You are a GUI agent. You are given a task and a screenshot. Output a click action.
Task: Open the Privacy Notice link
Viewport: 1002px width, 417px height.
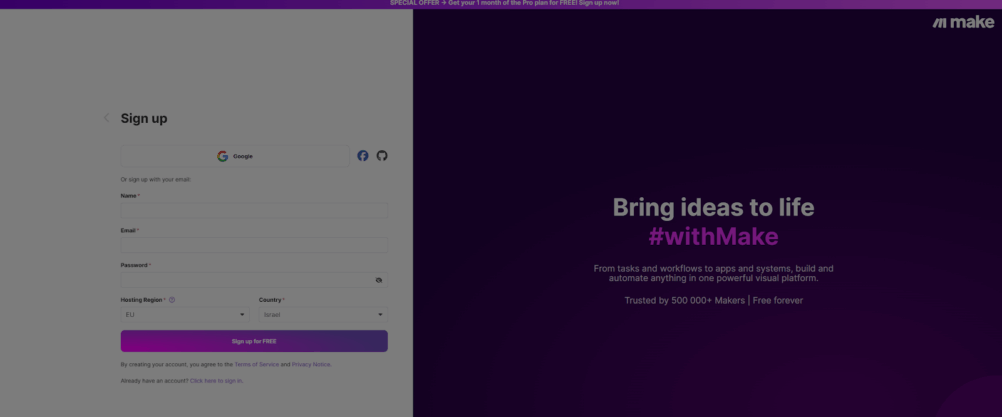[x=311, y=364]
